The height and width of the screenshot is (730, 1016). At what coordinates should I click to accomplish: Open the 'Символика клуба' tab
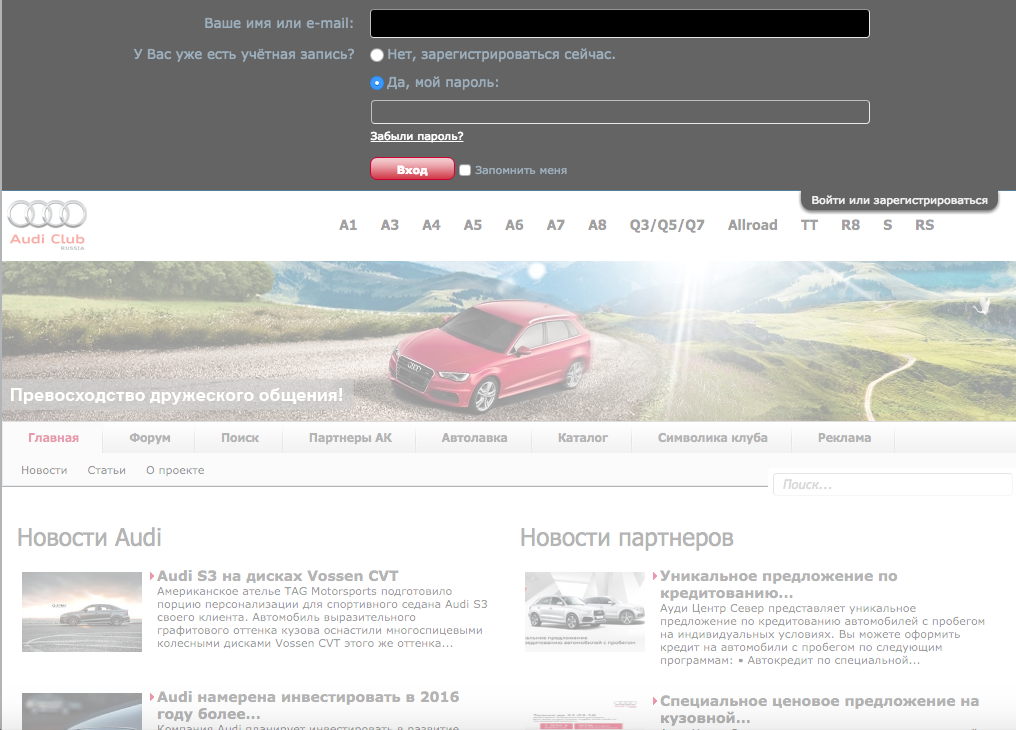(712, 438)
